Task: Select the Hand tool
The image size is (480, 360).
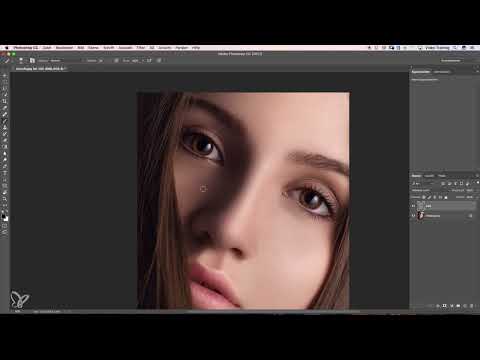Action: pyautogui.click(x=5, y=192)
